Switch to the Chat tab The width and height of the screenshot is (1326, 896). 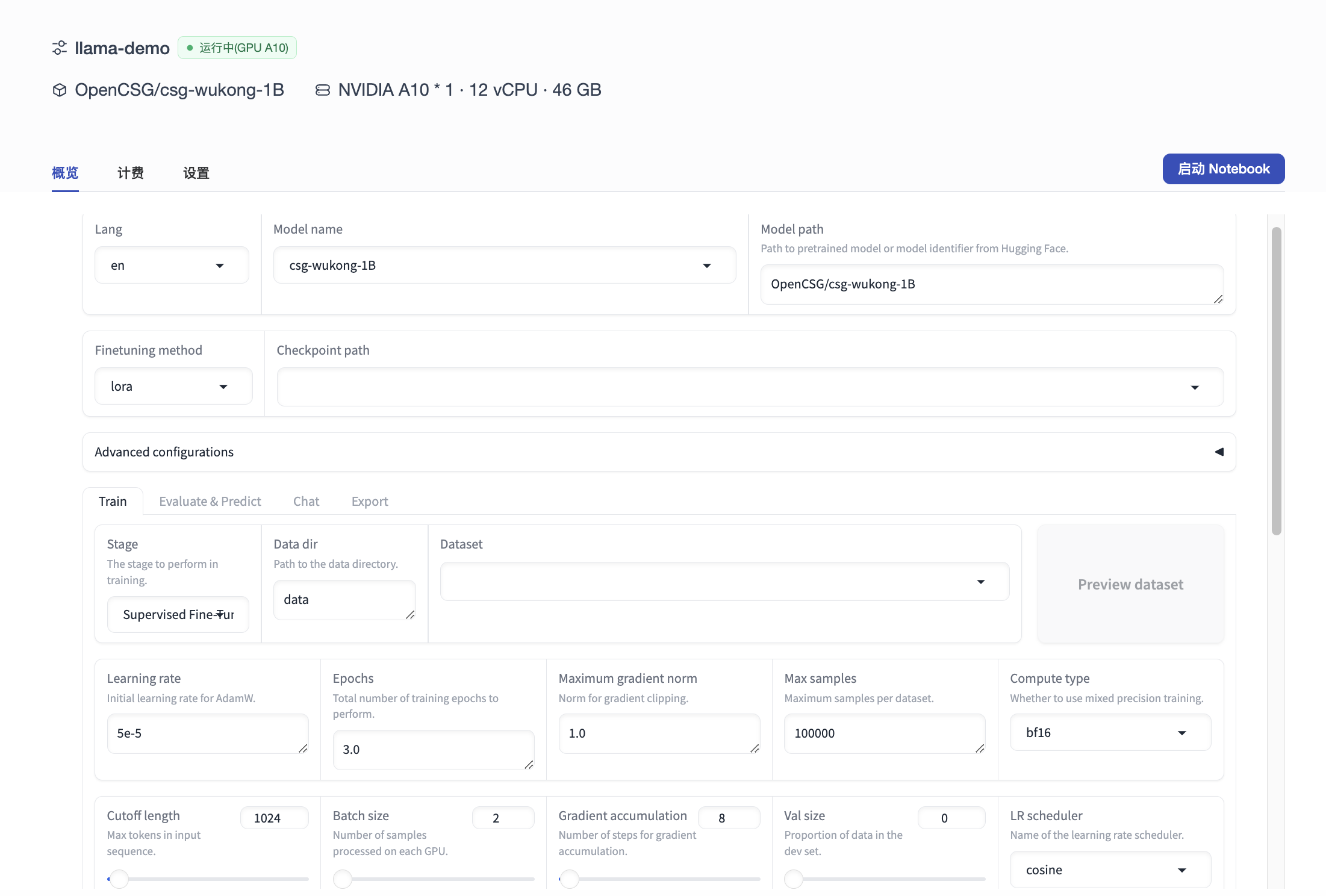tap(306, 502)
